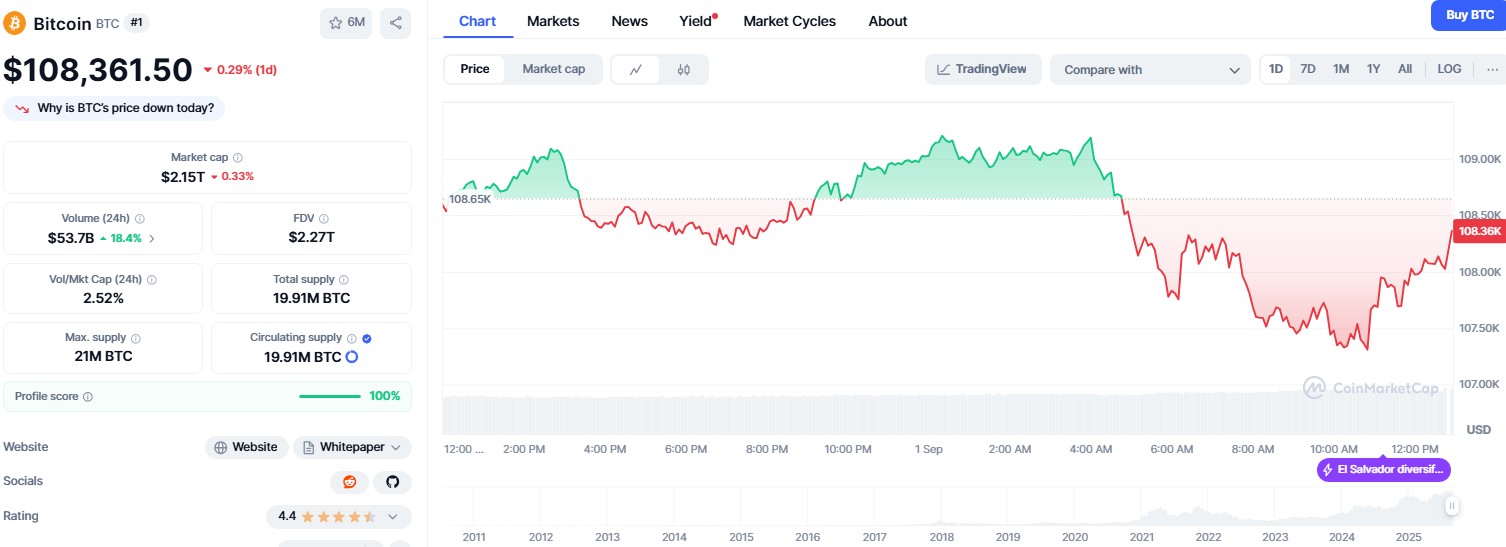Viewport: 1506px width, 547px height.
Task: Click the El Salvador news event marker
Action: tap(1383, 469)
